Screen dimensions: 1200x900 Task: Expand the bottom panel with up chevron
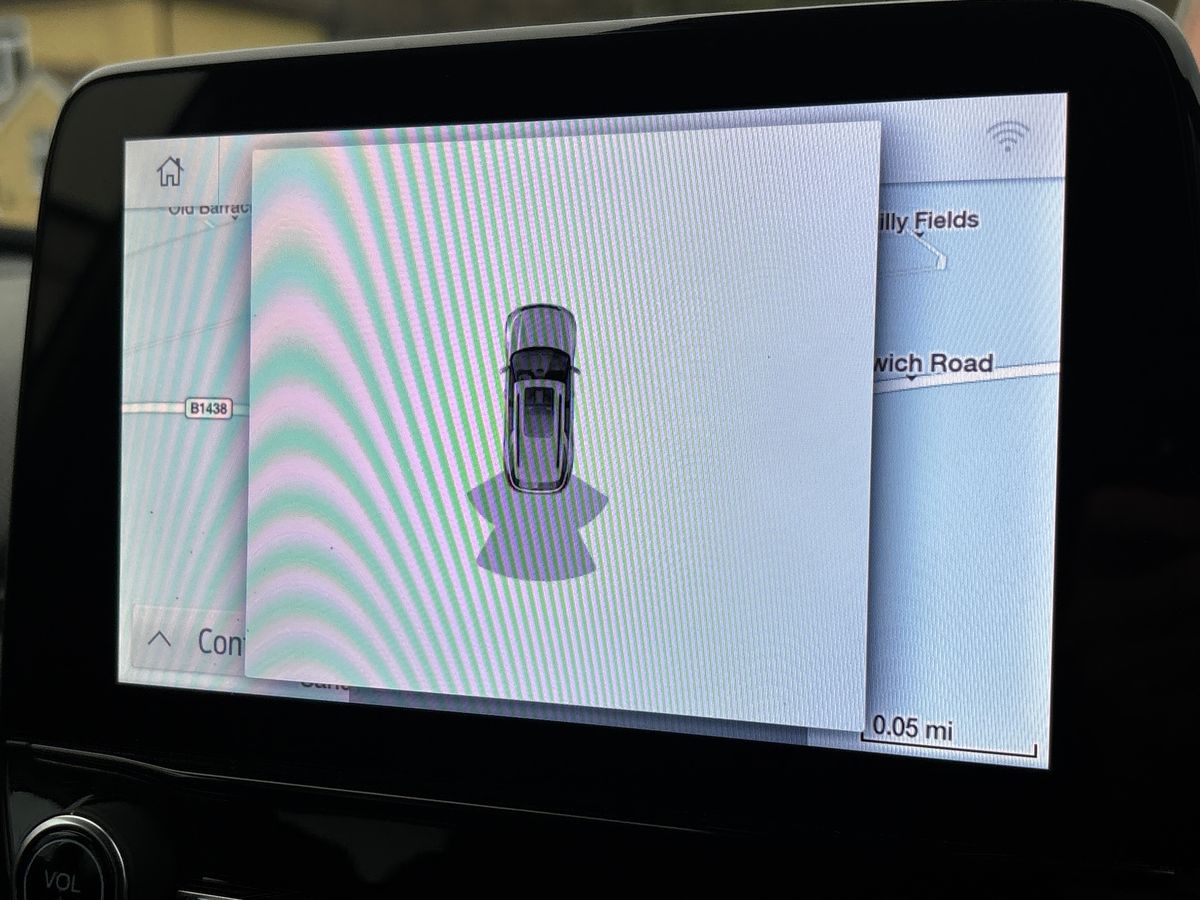click(159, 640)
